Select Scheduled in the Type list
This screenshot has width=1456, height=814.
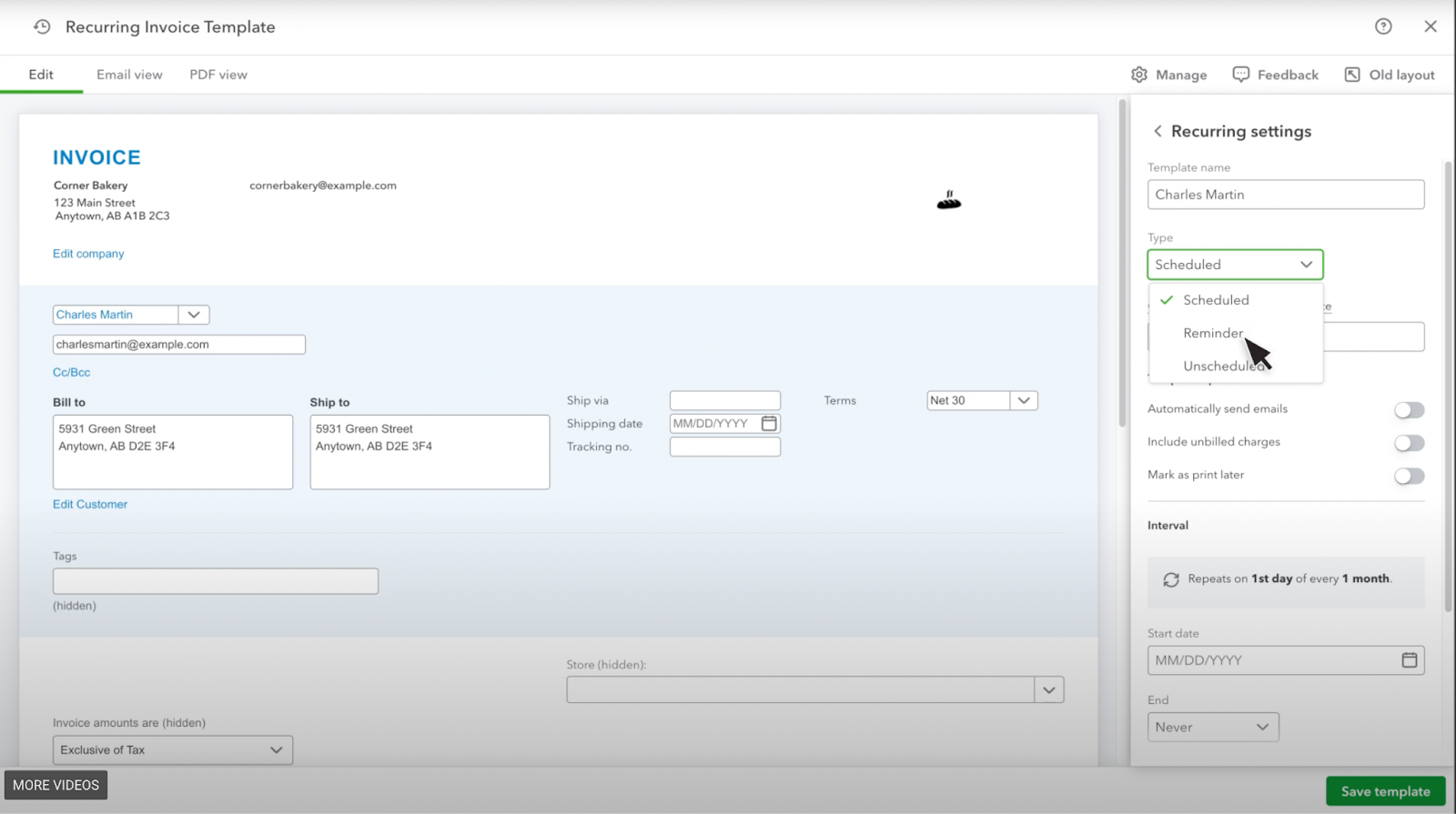coord(1236,300)
